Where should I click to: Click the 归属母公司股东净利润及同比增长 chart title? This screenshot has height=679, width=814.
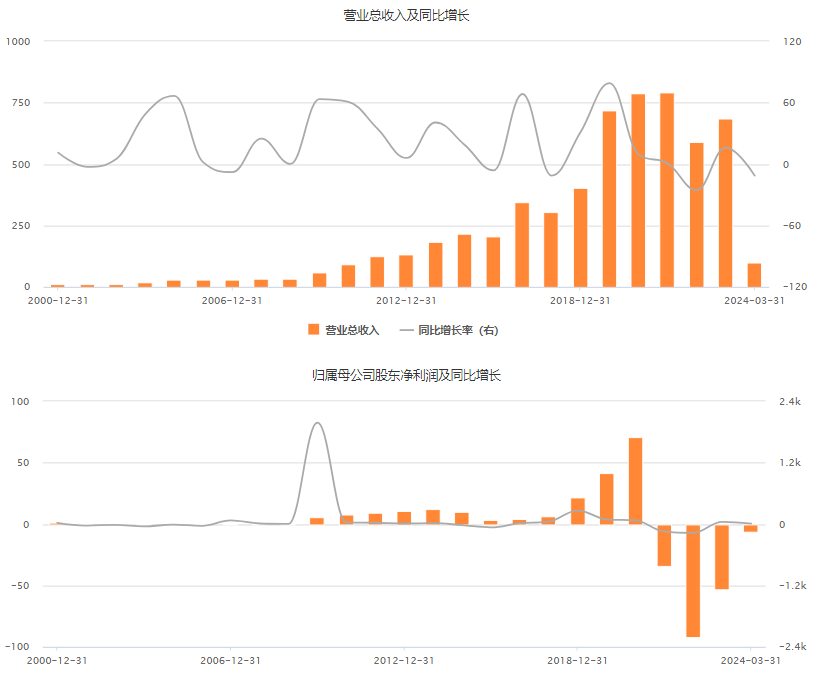406,375
